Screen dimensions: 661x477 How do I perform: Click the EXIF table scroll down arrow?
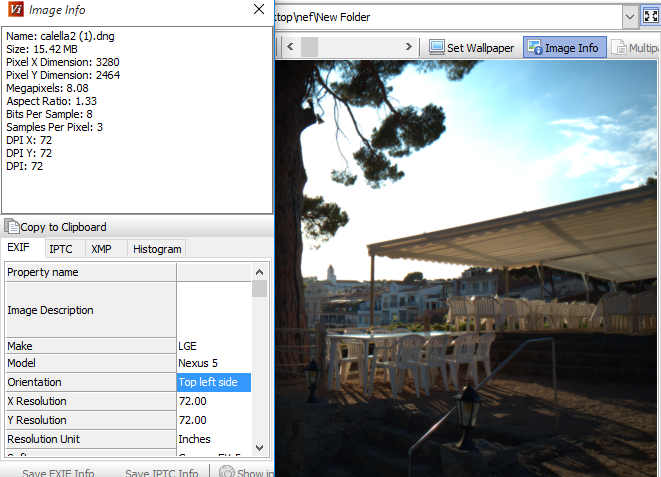(260, 447)
